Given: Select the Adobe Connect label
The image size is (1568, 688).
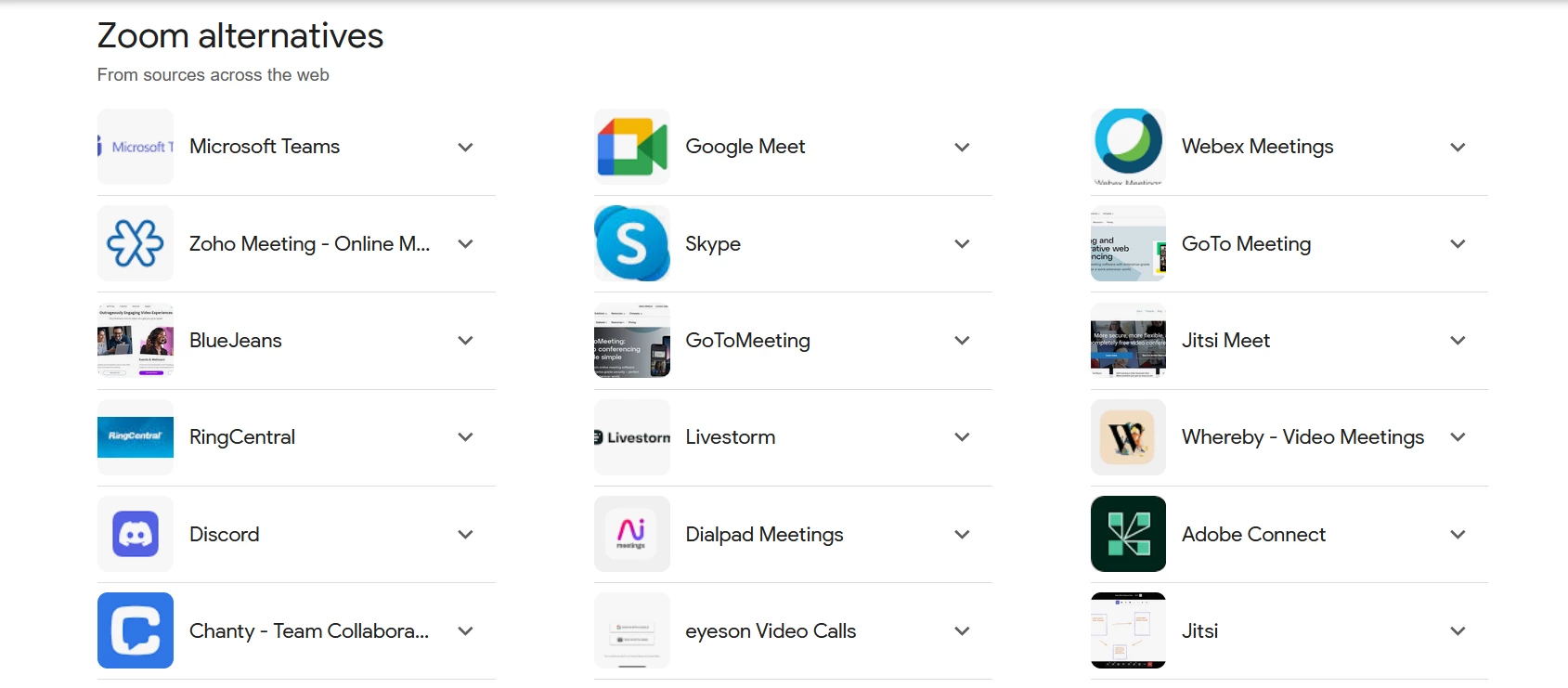Looking at the screenshot, I should [1253, 535].
